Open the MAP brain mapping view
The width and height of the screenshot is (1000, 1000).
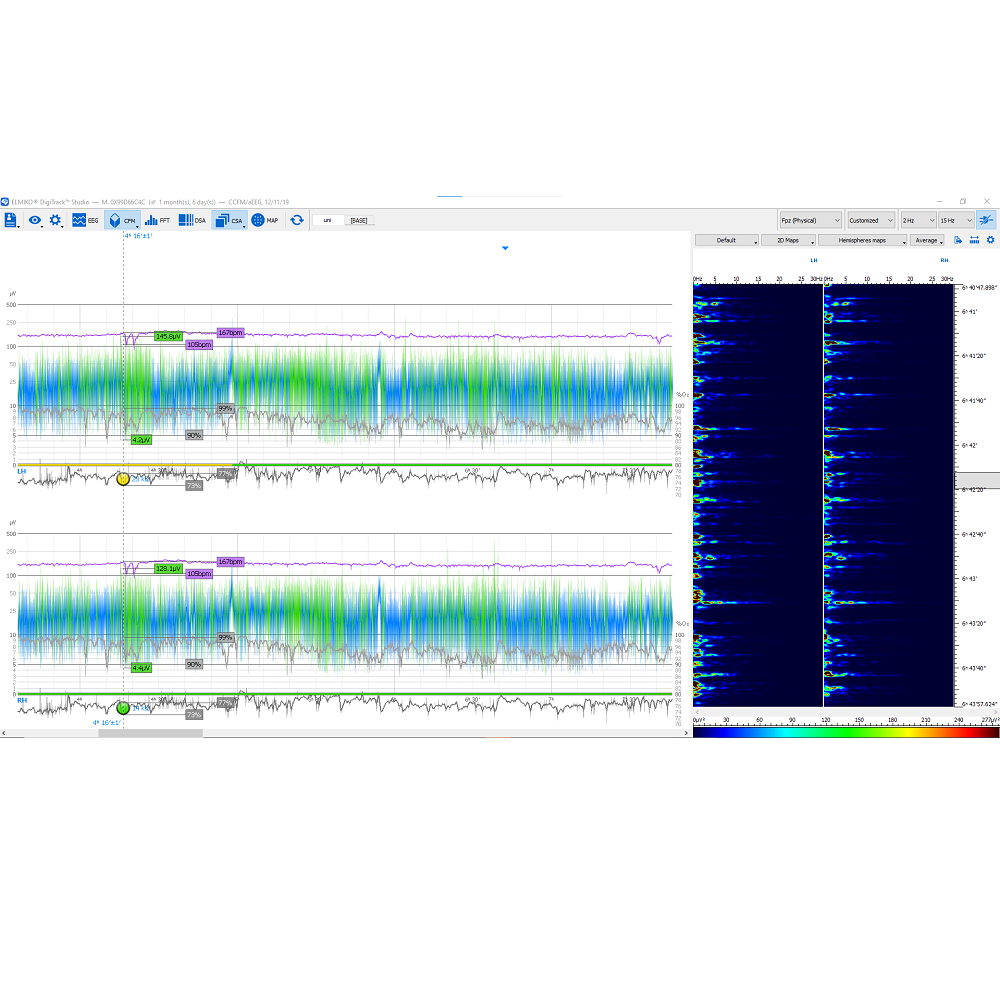pos(265,220)
